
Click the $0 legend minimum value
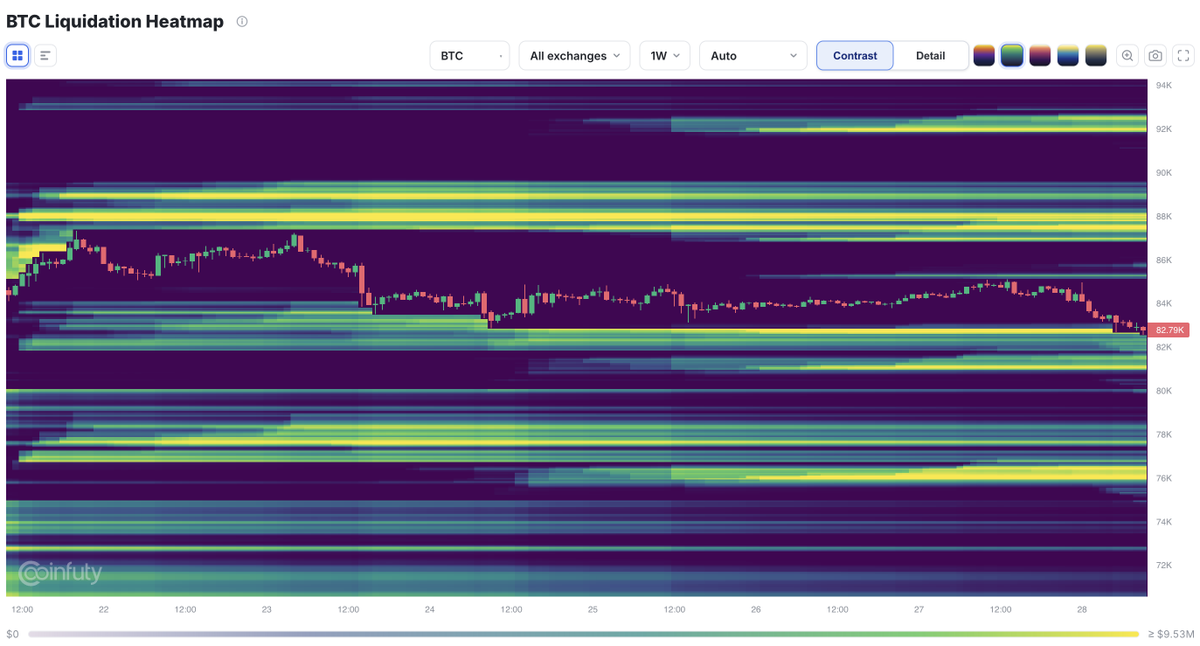[12, 634]
